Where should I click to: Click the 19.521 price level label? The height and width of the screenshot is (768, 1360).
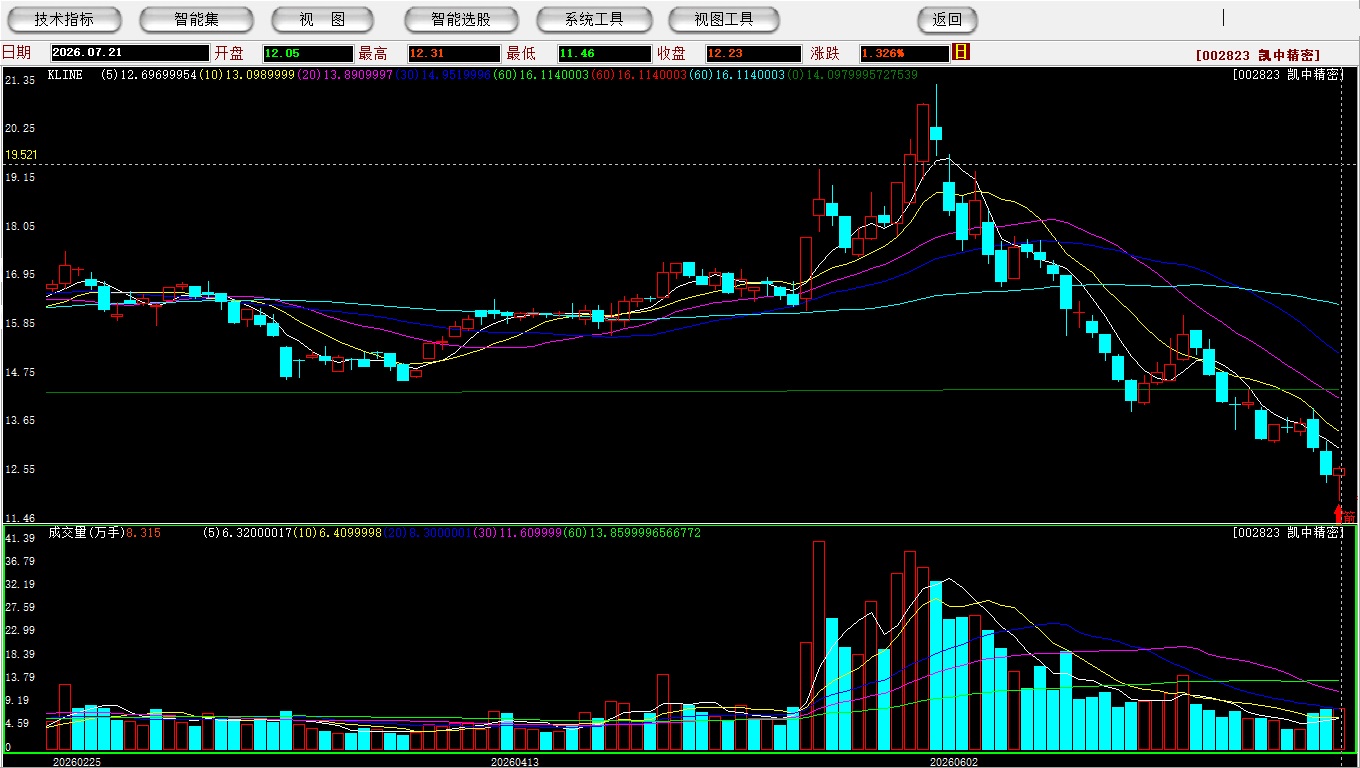tap(21, 155)
